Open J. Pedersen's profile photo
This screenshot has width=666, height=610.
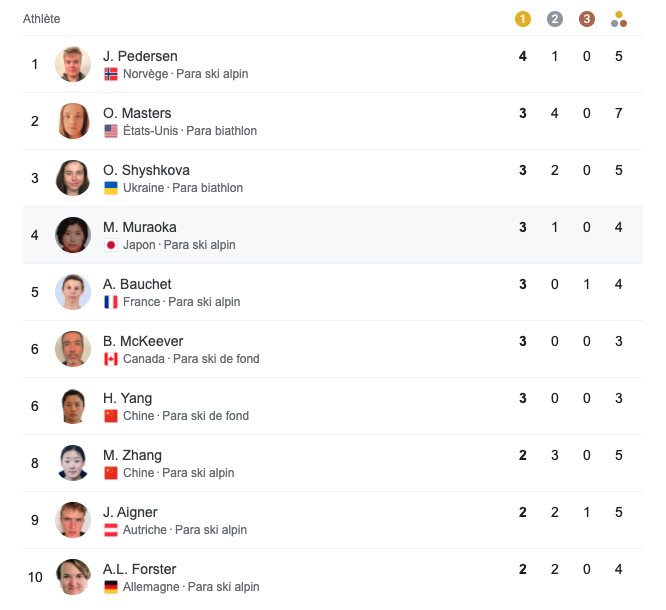tap(73, 64)
